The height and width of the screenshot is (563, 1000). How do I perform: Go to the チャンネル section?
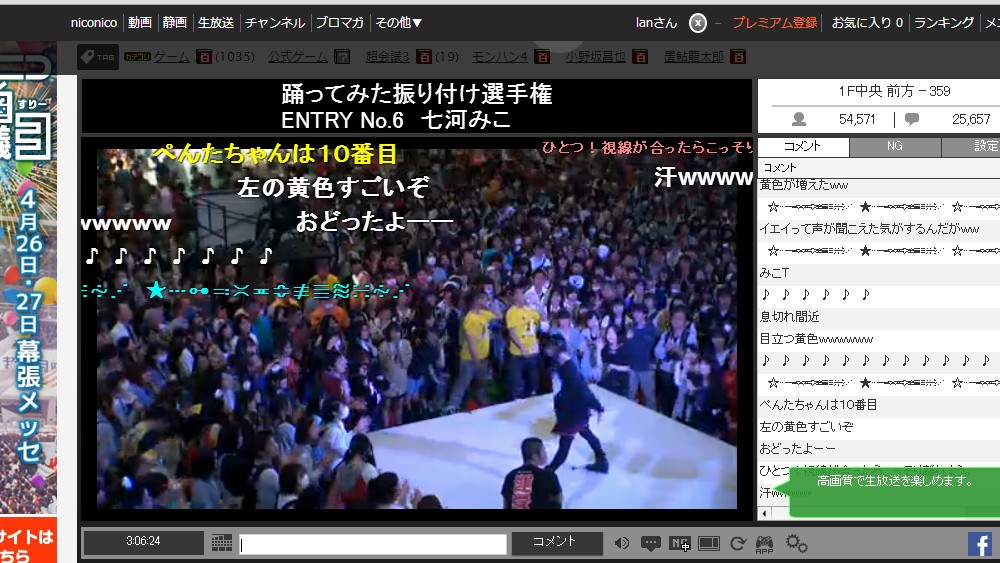275,22
